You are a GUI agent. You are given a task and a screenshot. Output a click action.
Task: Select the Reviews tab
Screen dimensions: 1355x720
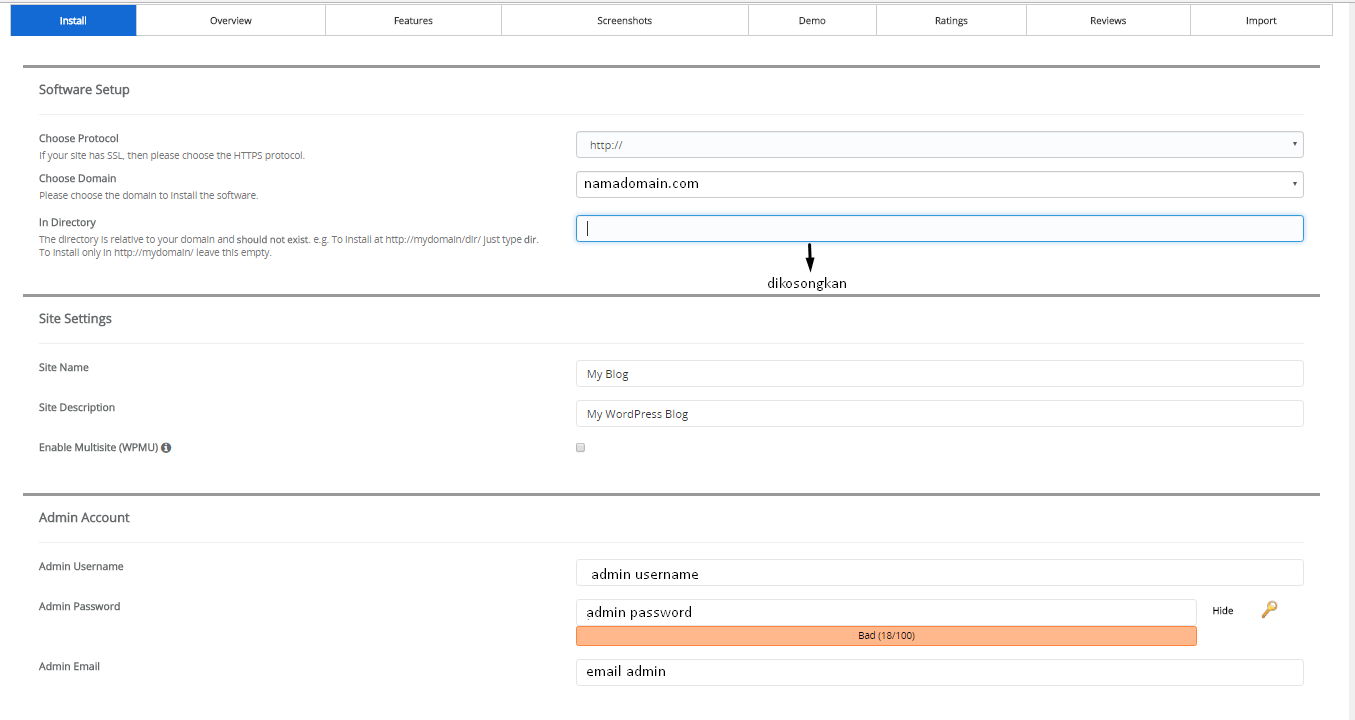[1108, 21]
